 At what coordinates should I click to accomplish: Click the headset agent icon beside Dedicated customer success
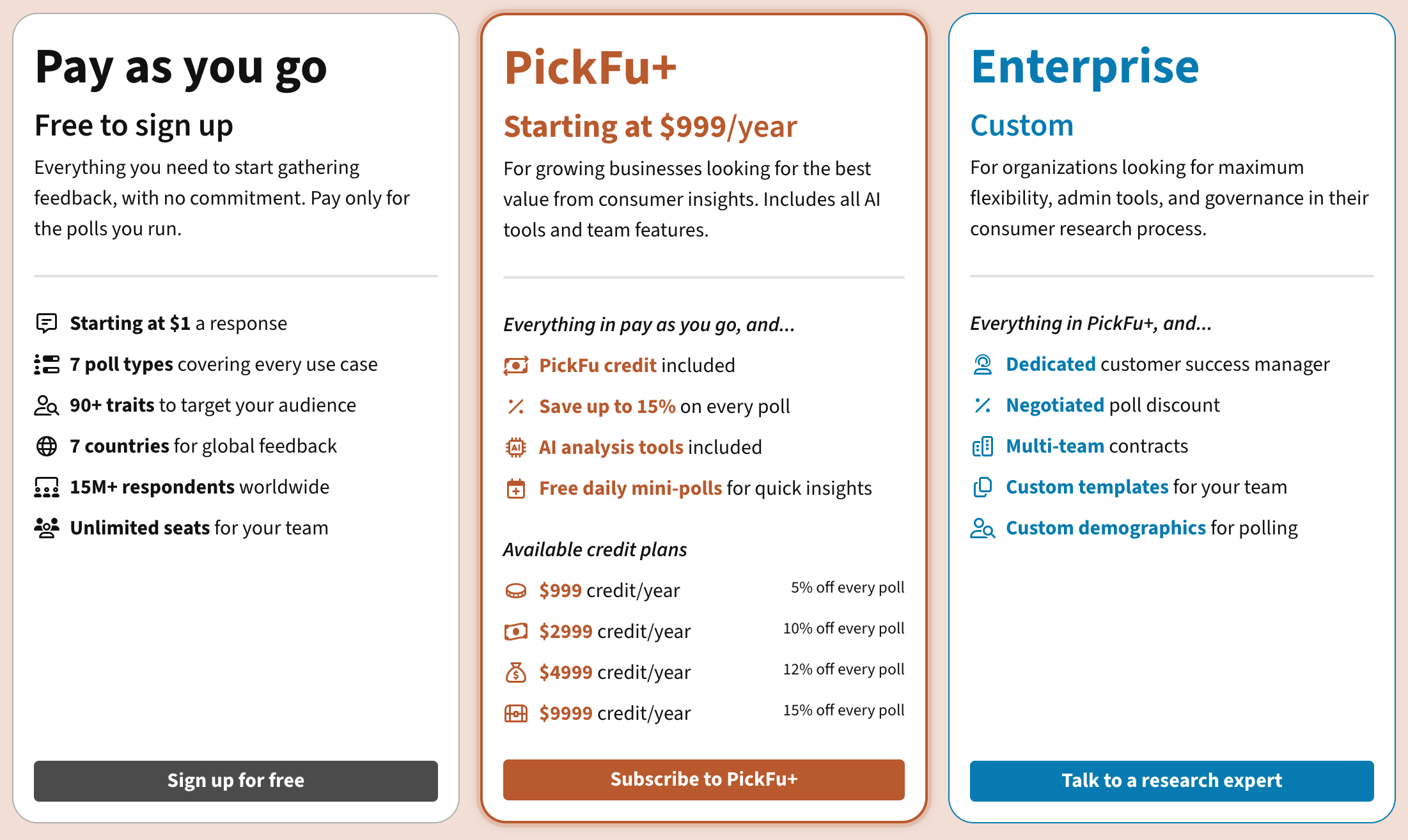click(983, 364)
